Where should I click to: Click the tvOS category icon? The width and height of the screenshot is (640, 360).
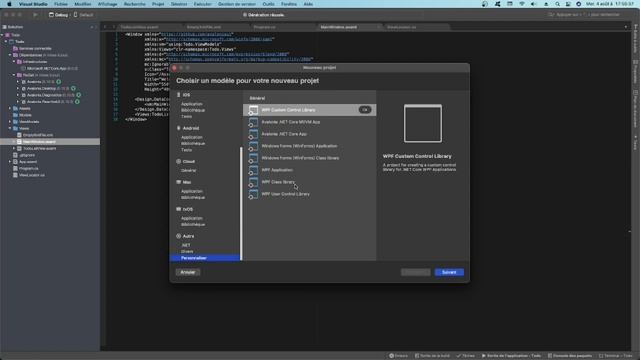point(178,209)
